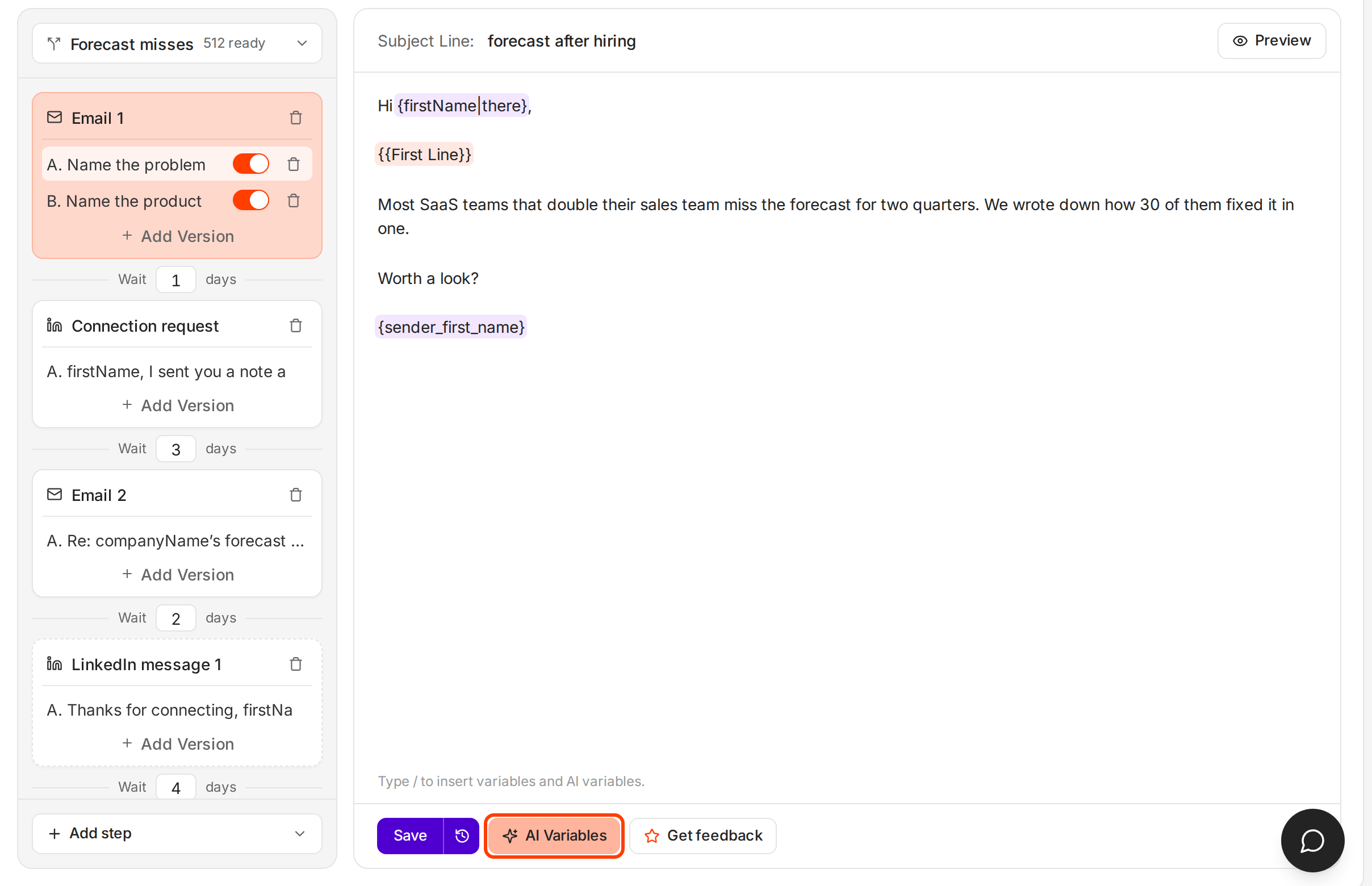Click the Email 2 envelope icon
Image resolution: width=1372 pixels, height=886 pixels.
pos(55,494)
